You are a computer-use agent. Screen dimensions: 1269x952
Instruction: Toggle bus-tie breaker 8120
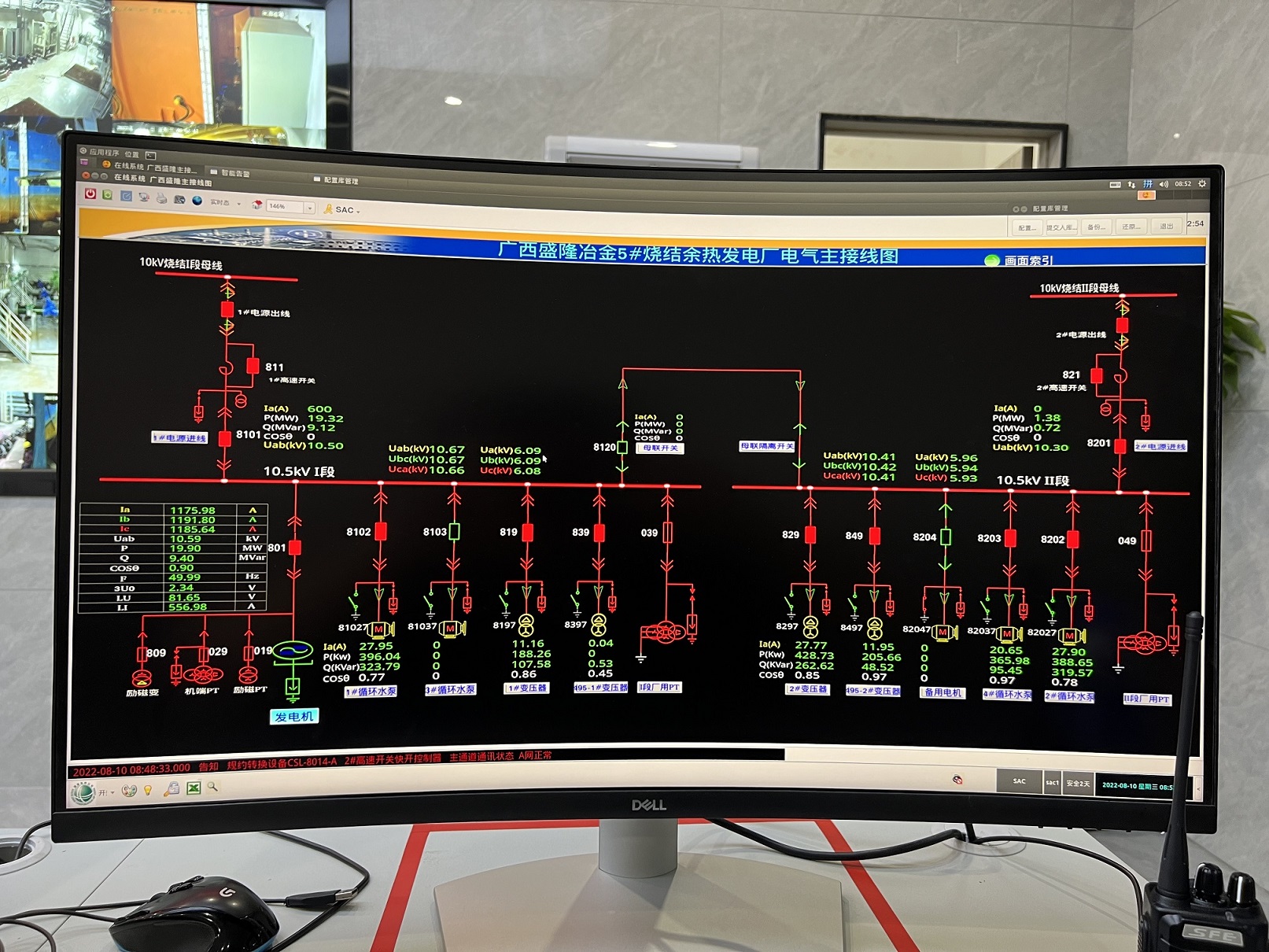pos(622,447)
